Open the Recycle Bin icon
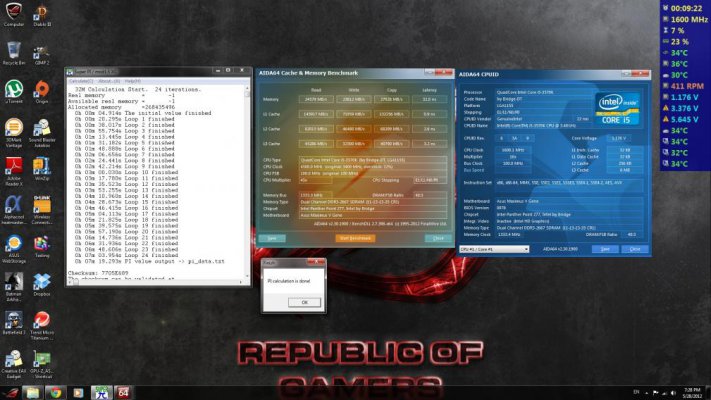The height and width of the screenshot is (400, 711). (x=14, y=53)
